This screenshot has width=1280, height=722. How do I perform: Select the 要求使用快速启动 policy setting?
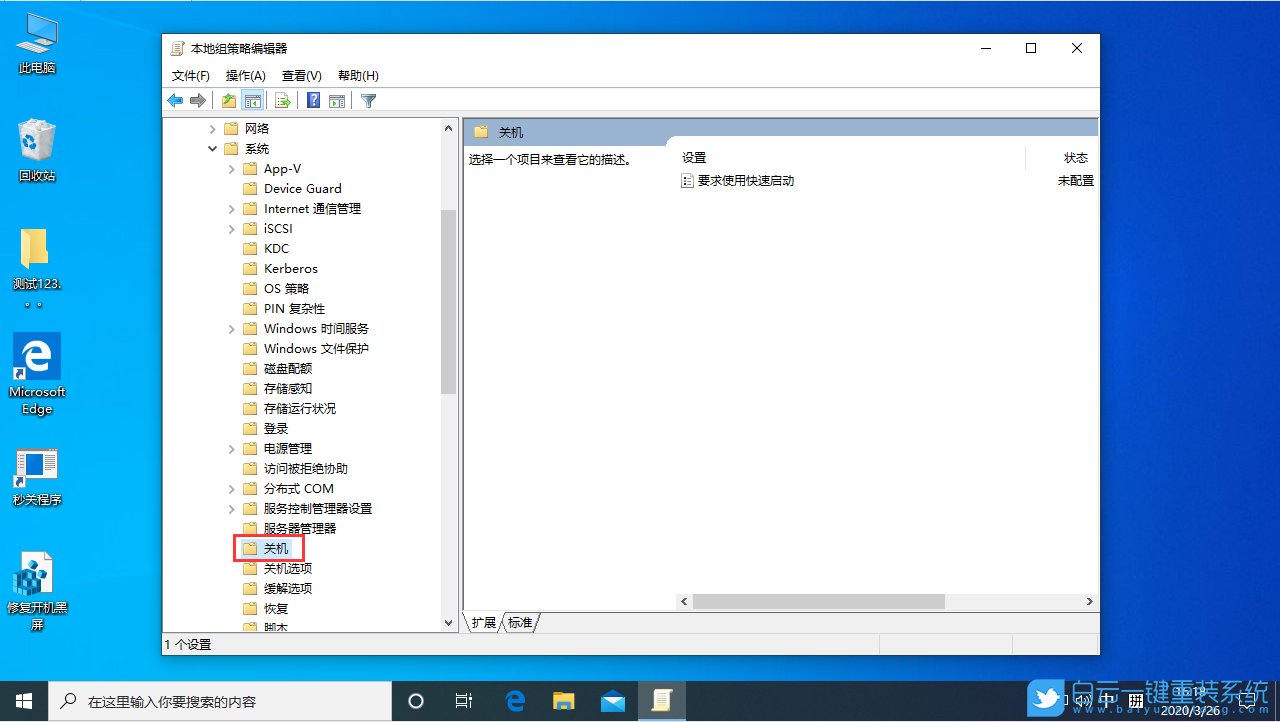746,180
